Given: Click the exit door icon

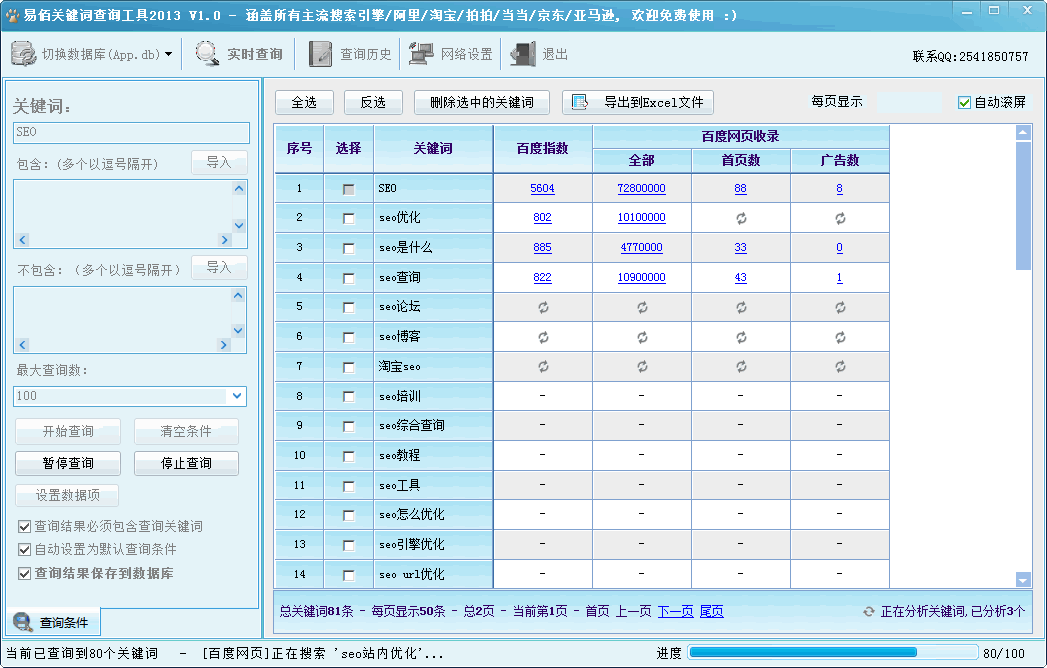Looking at the screenshot, I should pyautogui.click(x=523, y=54).
